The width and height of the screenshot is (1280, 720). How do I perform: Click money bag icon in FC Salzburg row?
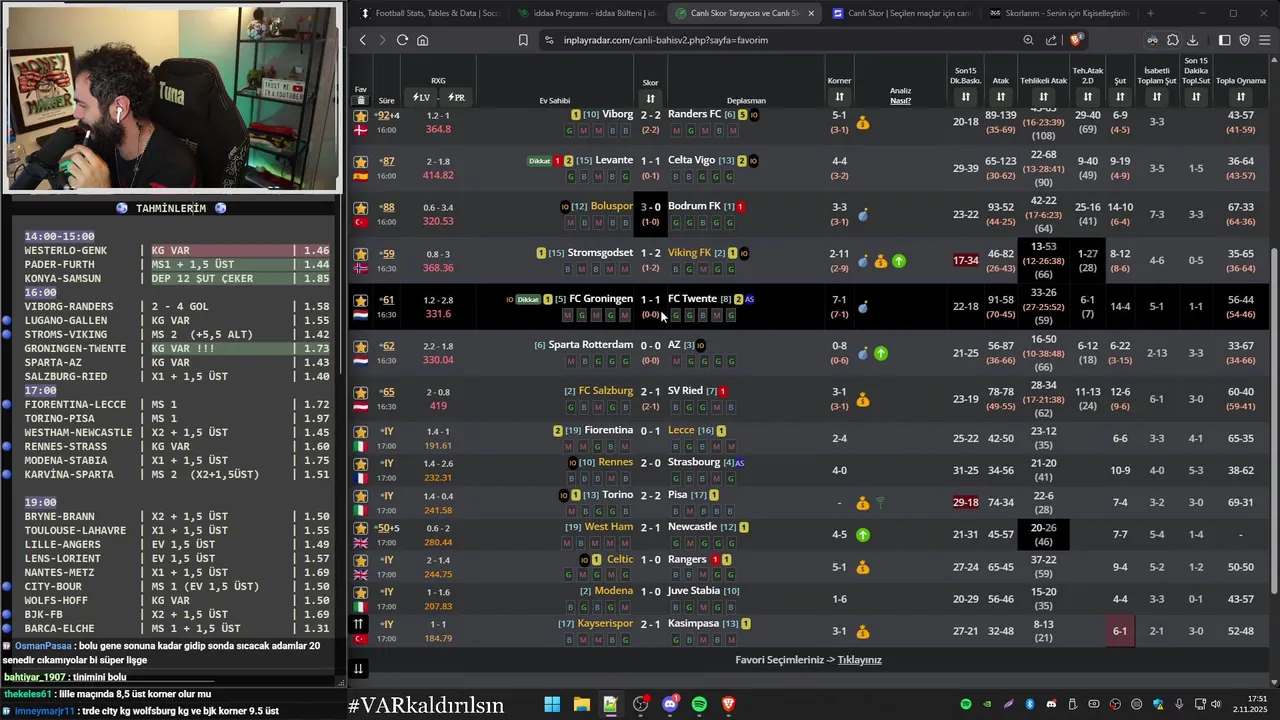[863, 400]
